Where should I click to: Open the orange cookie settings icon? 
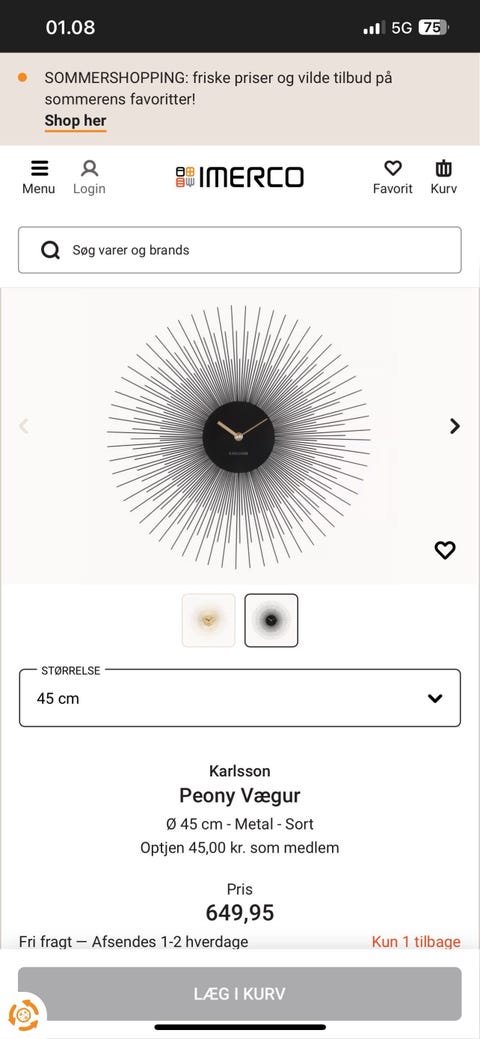click(23, 1014)
